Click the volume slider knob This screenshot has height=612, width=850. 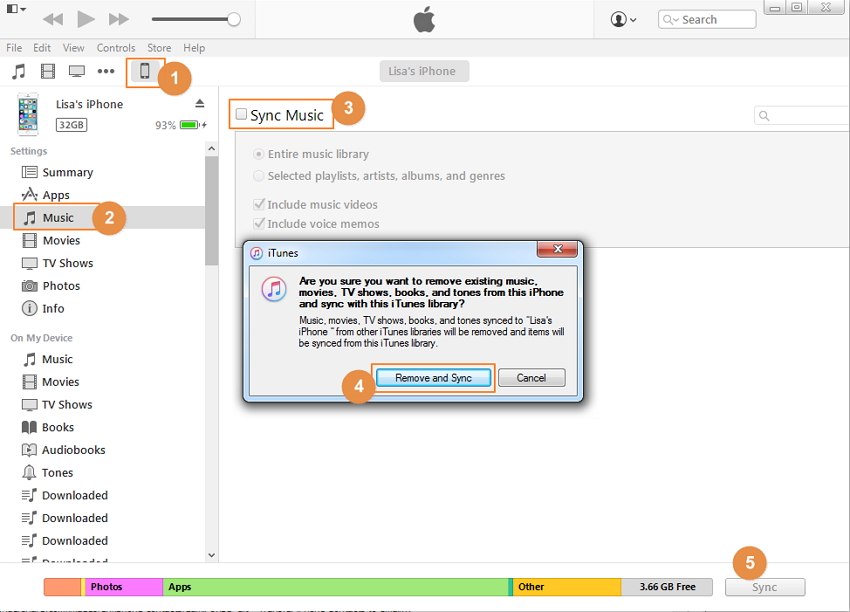tap(234, 19)
